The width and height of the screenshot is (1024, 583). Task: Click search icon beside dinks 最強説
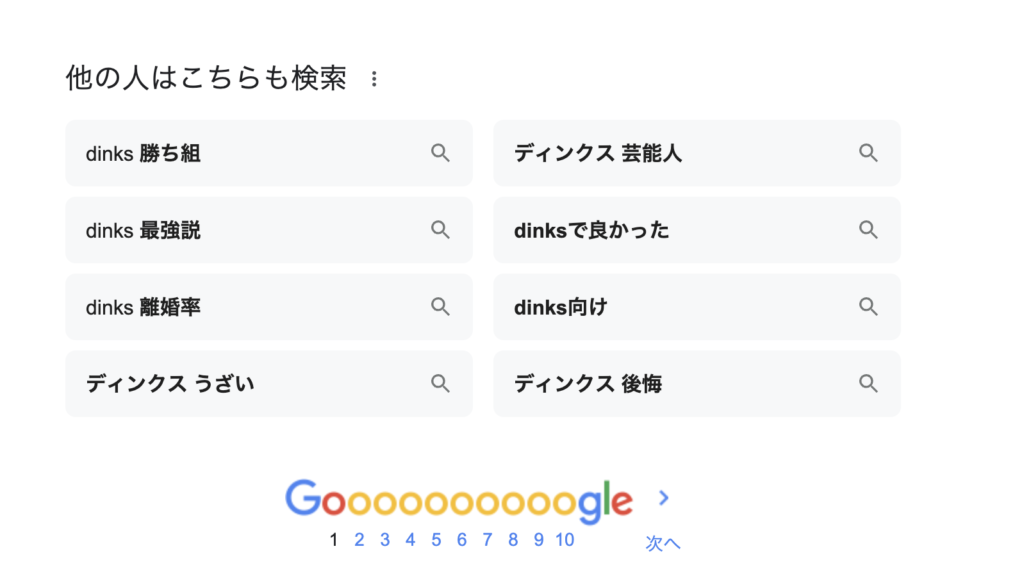pyautogui.click(x=440, y=230)
